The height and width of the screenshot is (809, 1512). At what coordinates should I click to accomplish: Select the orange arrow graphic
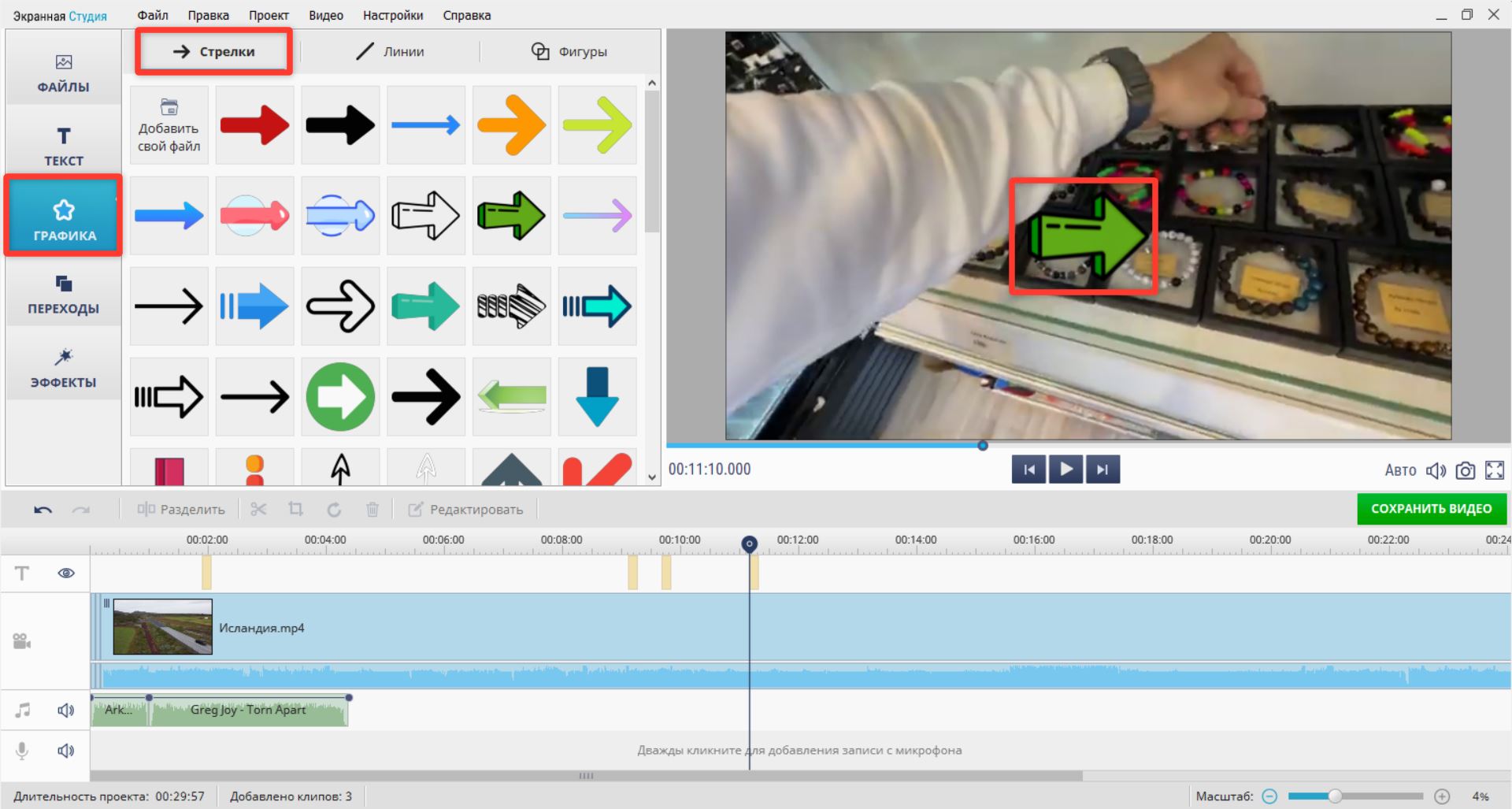pos(512,125)
